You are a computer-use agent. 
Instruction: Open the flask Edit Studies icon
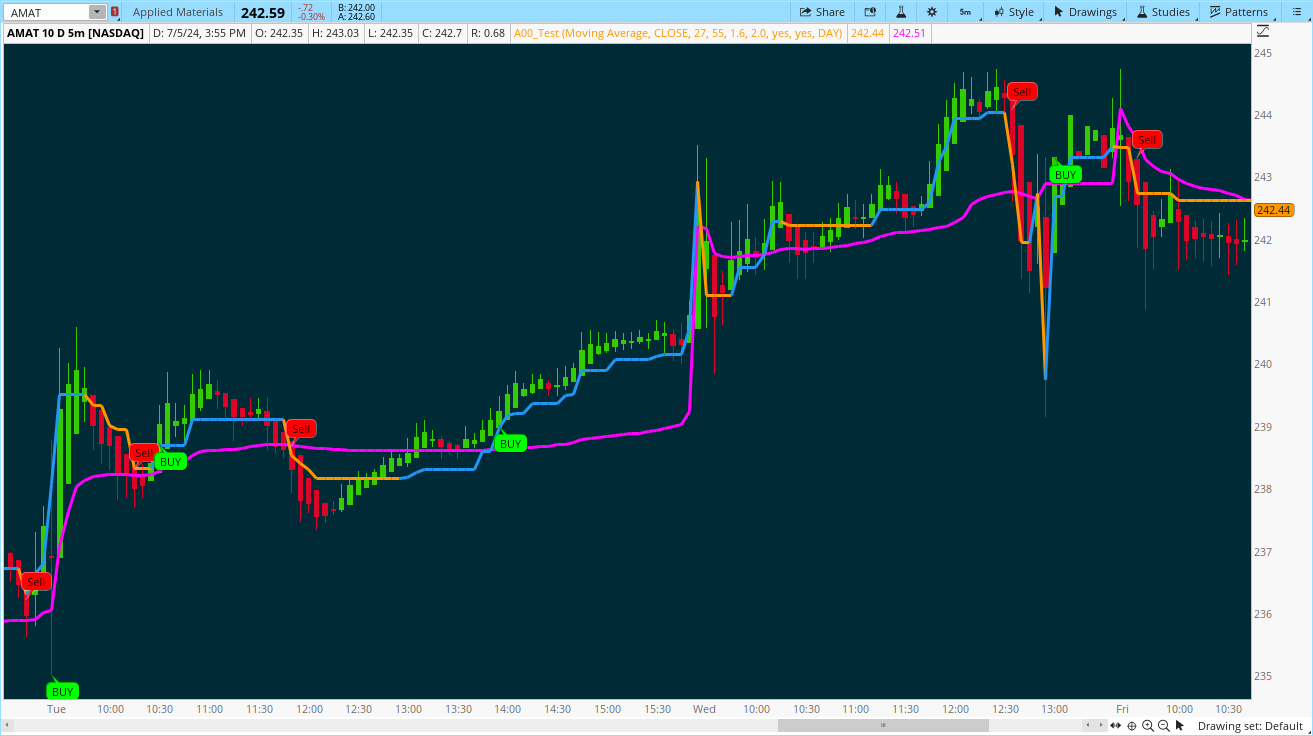[x=901, y=12]
